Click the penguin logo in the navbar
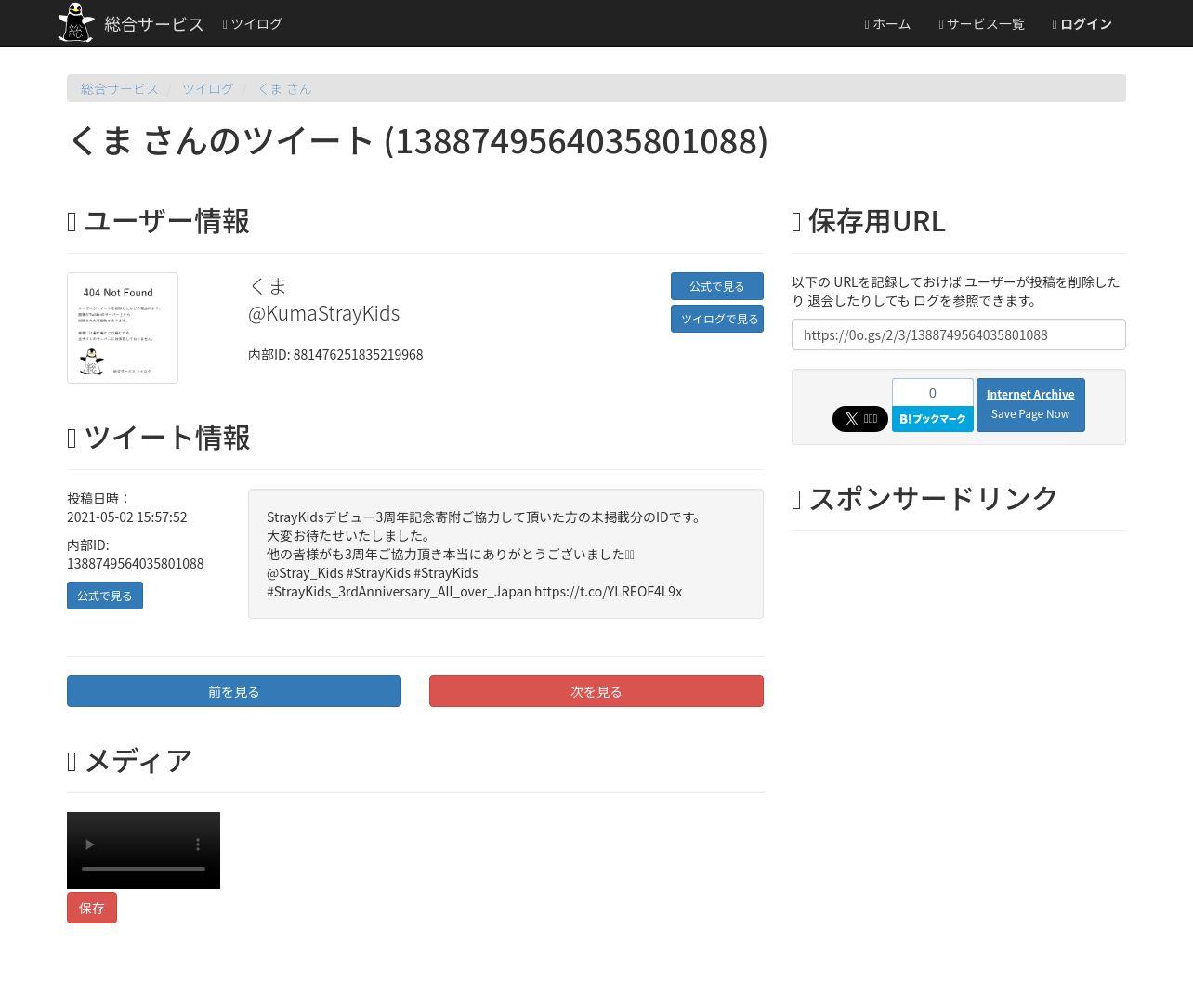Viewport: 1193px width, 1008px height. (x=75, y=22)
